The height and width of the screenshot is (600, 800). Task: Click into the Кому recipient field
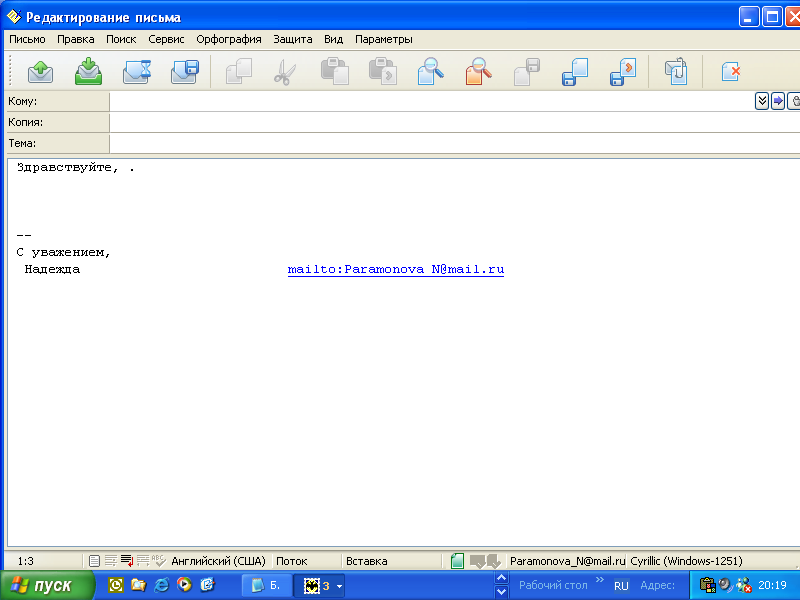pyautogui.click(x=431, y=102)
